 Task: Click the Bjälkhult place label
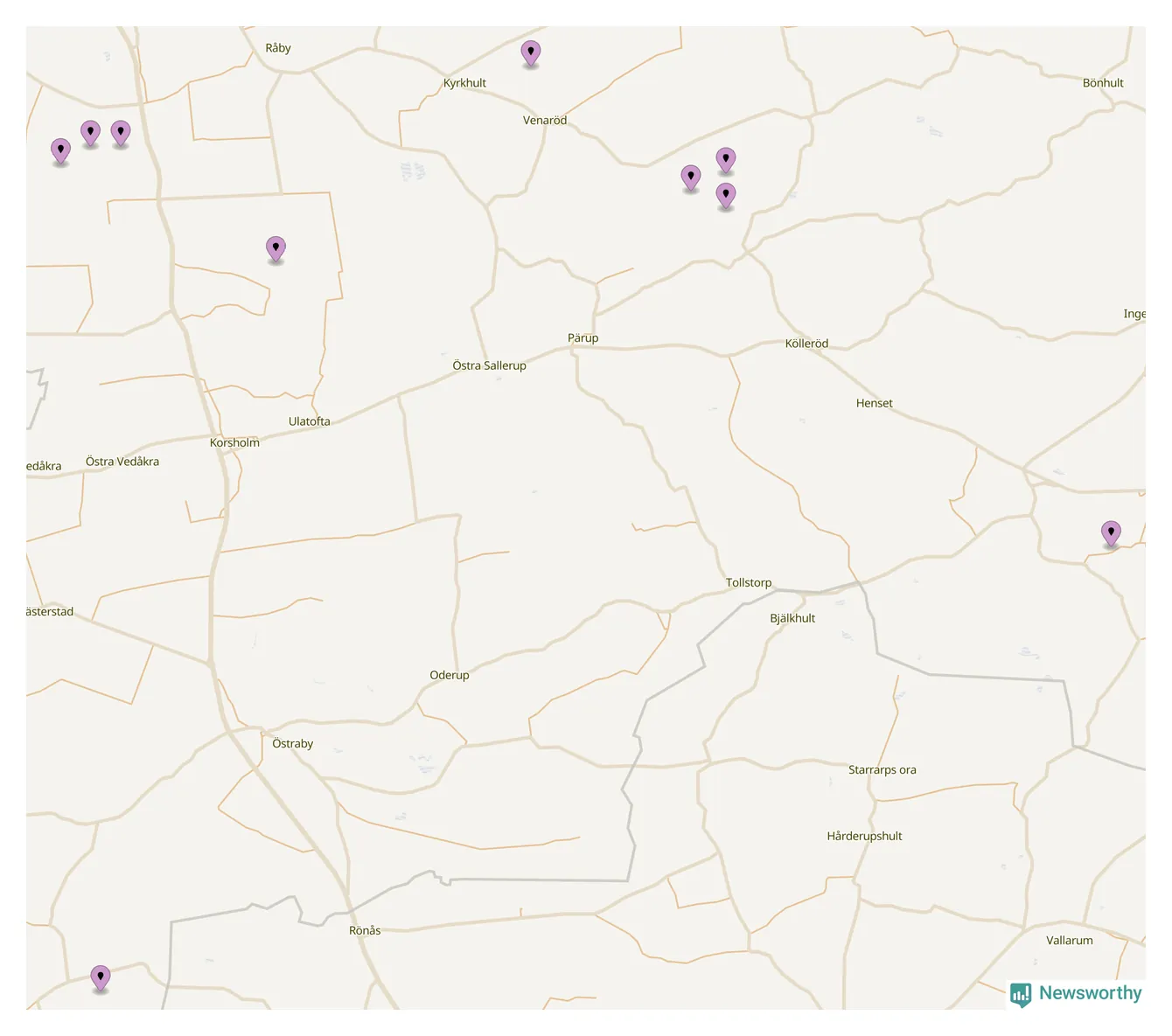pos(792,618)
